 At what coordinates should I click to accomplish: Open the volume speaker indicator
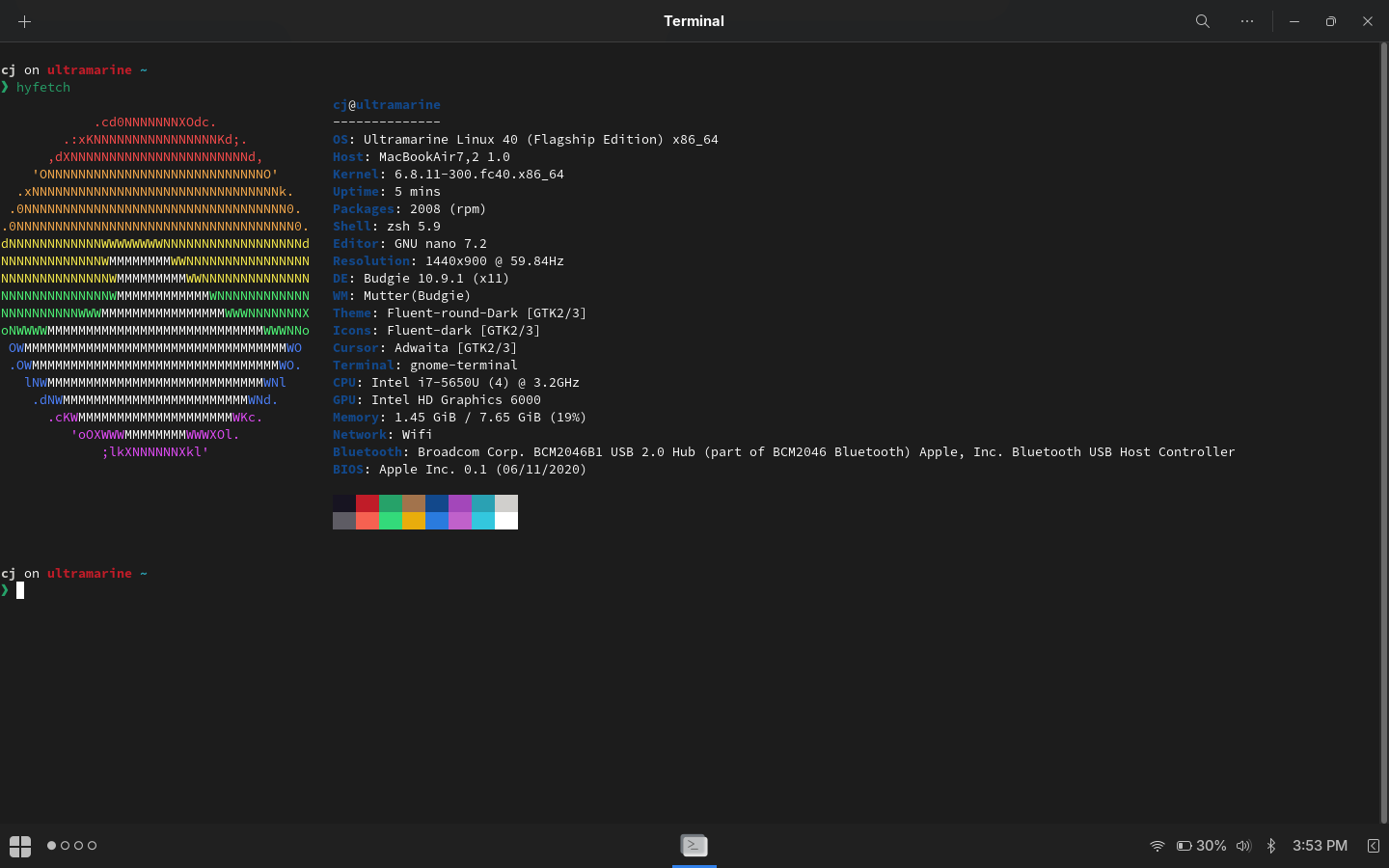pyautogui.click(x=1243, y=846)
